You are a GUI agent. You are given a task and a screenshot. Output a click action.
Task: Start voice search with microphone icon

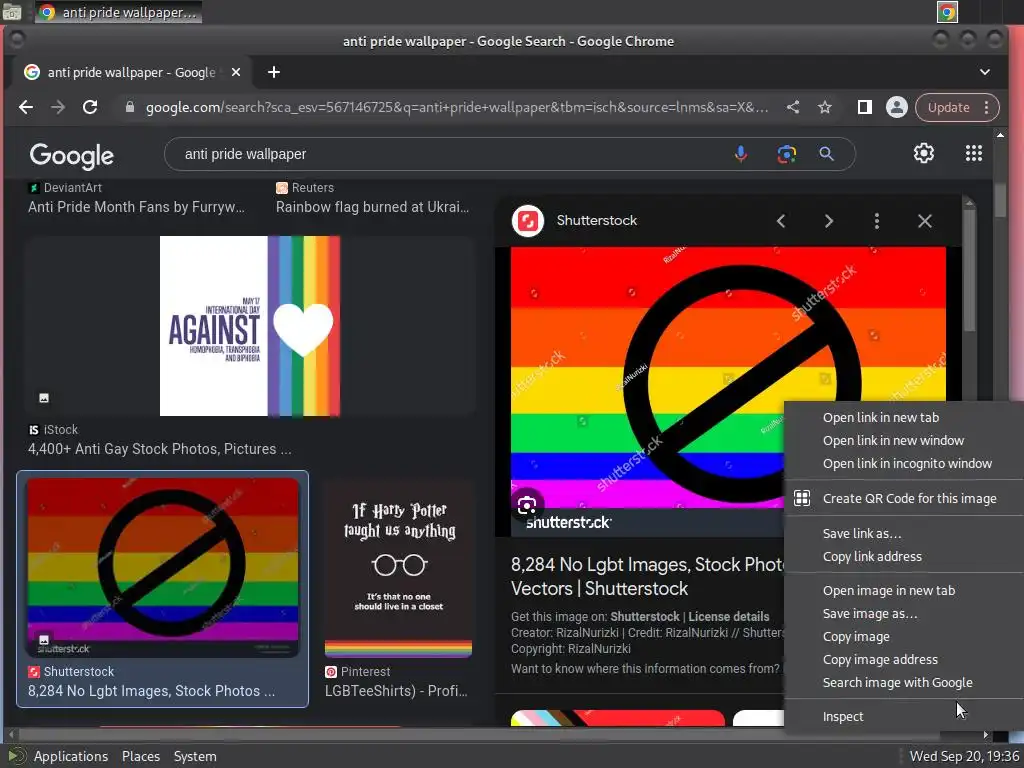741,154
